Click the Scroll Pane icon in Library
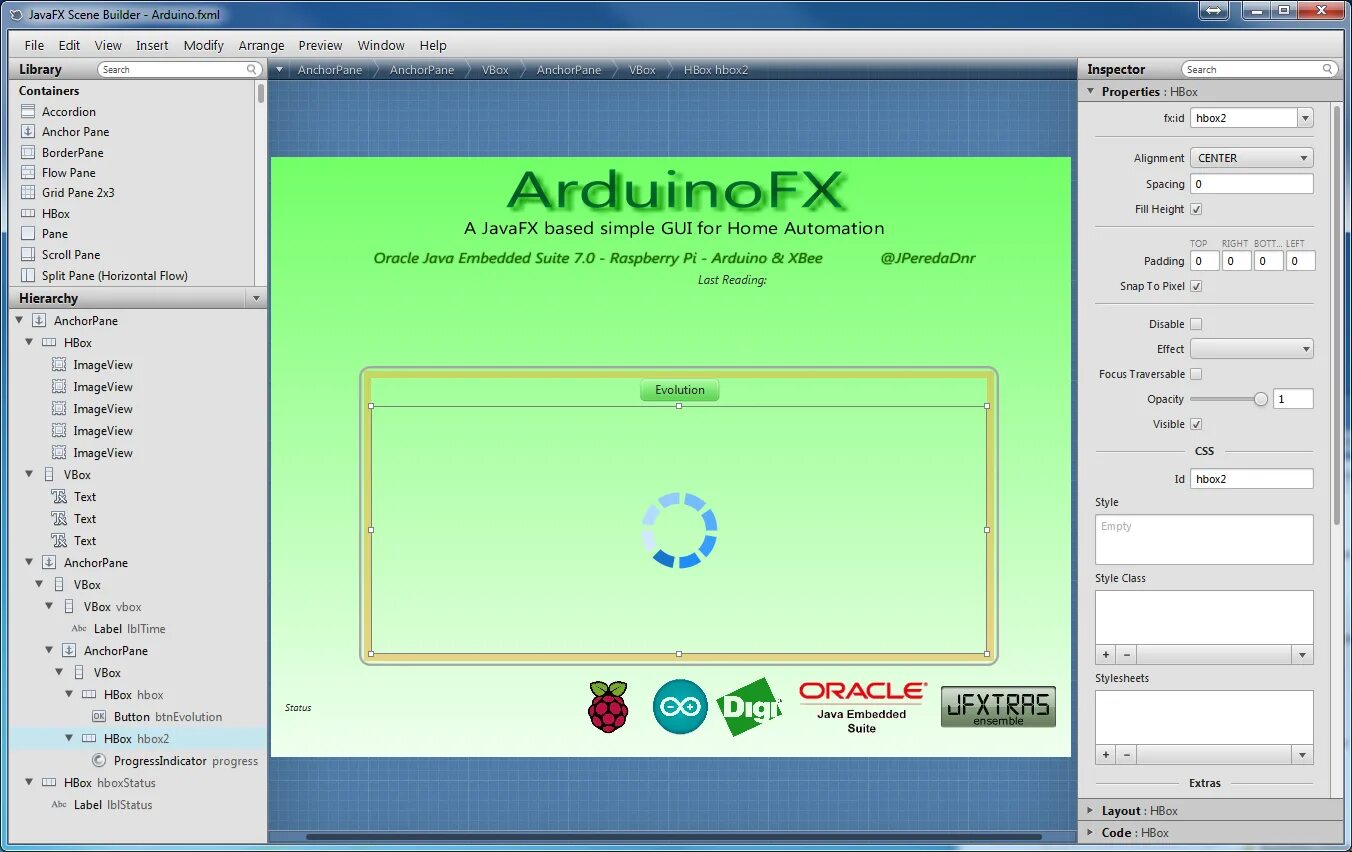This screenshot has height=852, width=1352. [28, 254]
